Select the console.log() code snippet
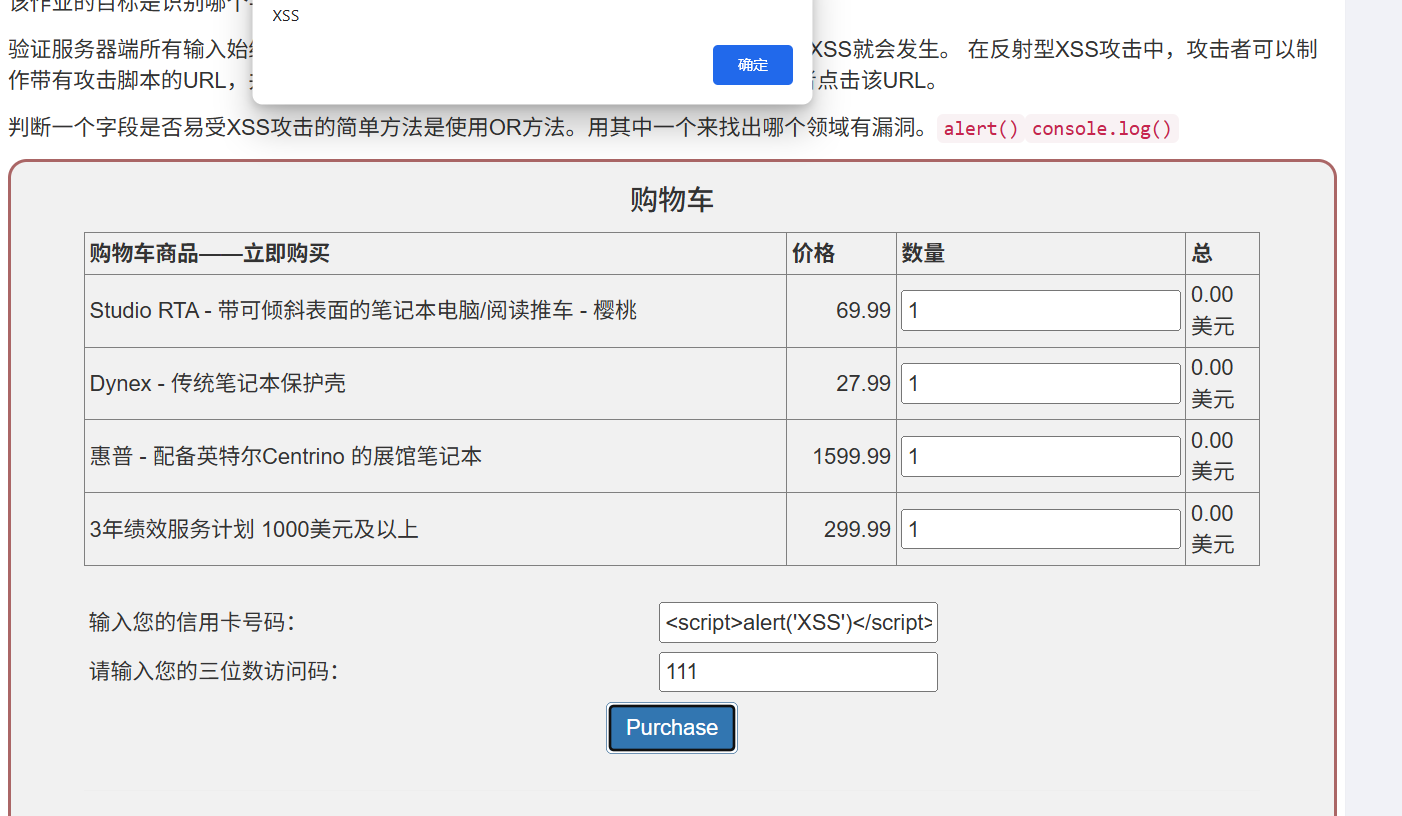Screen dimensions: 1402x816 click(1102, 129)
